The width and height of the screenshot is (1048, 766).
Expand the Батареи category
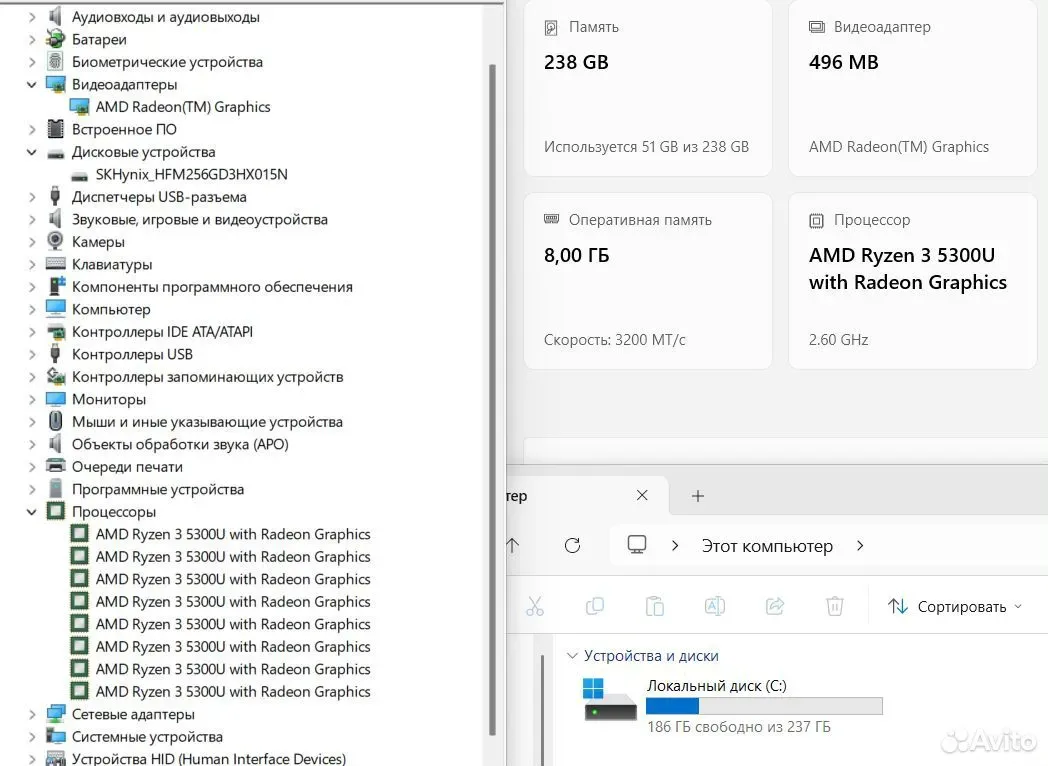(31, 40)
